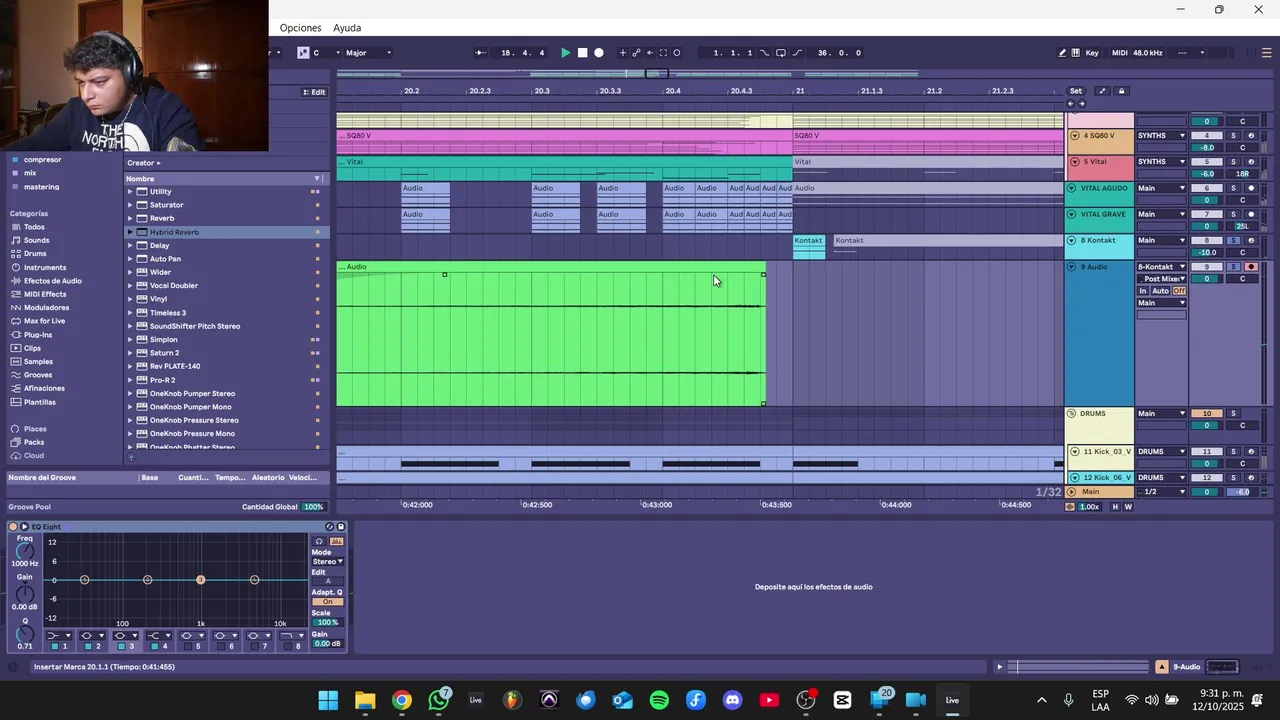
Task: Toggle EQ Eight headphone audition icon
Action: click(320, 542)
